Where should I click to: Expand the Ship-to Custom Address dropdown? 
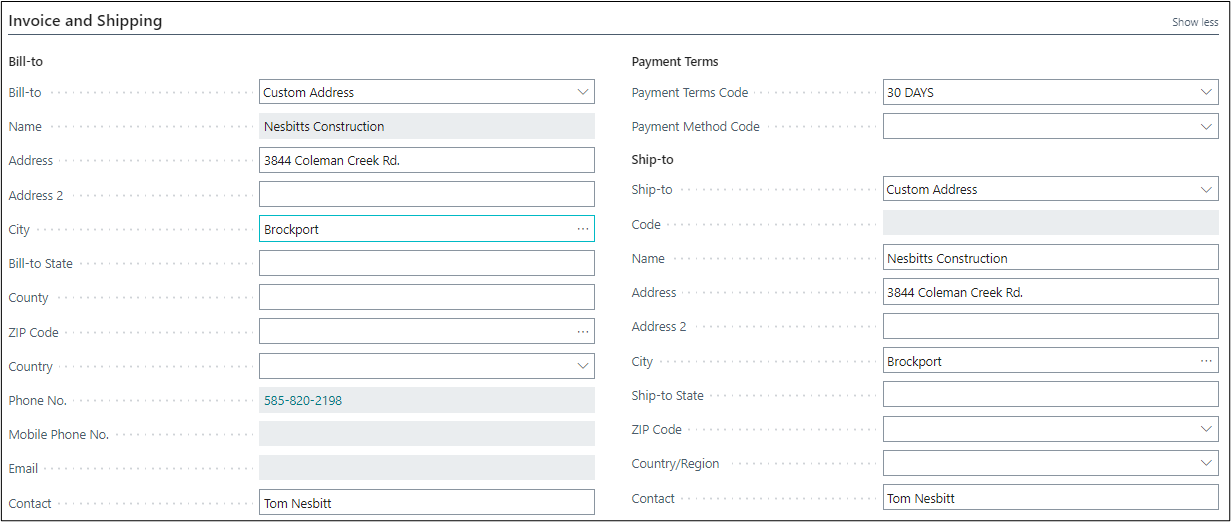(x=1207, y=189)
